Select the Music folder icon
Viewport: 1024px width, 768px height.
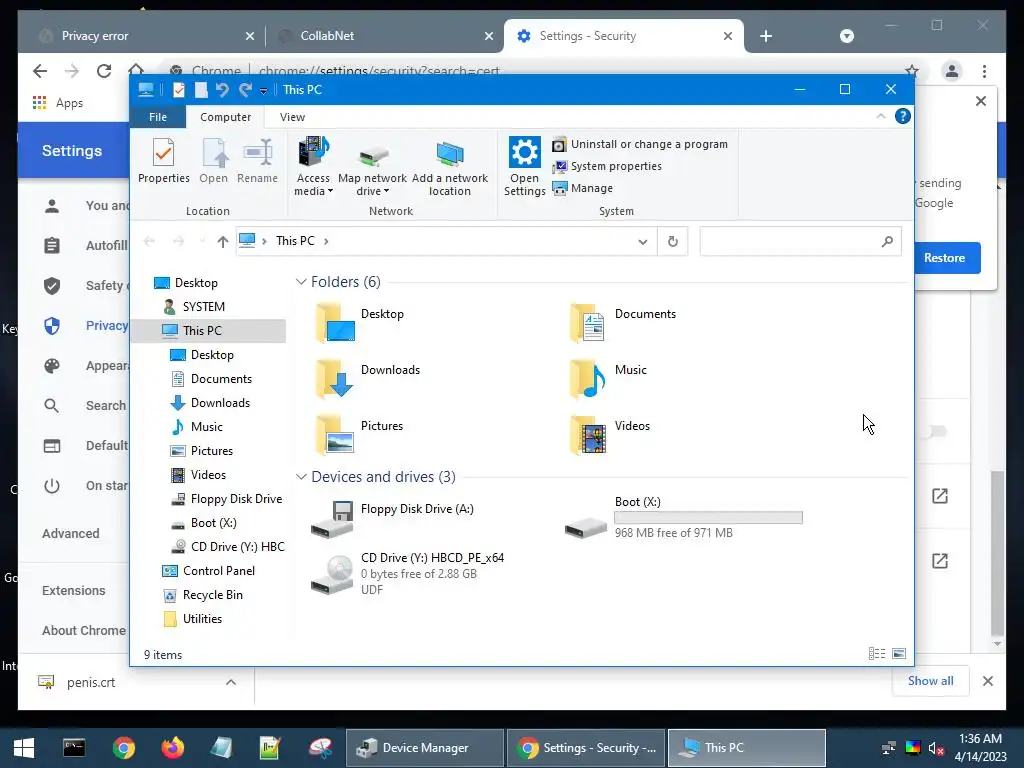[x=587, y=378]
